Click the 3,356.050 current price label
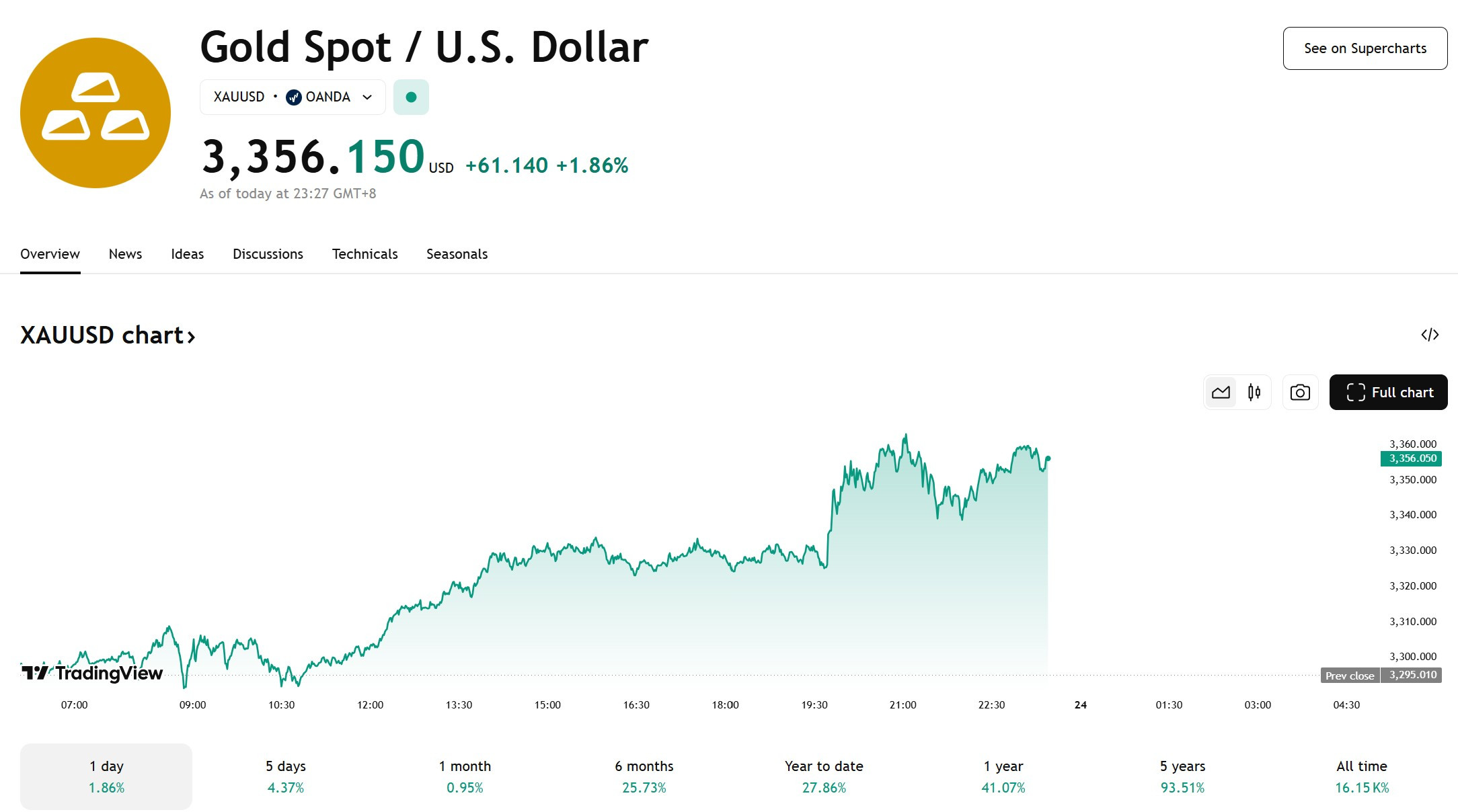This screenshot has width=1458, height=812. click(1411, 458)
